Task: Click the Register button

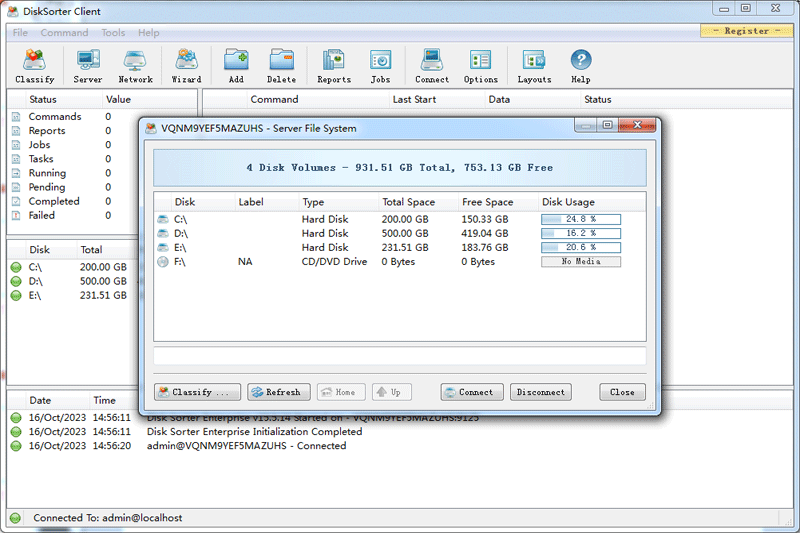Action: coord(746,31)
